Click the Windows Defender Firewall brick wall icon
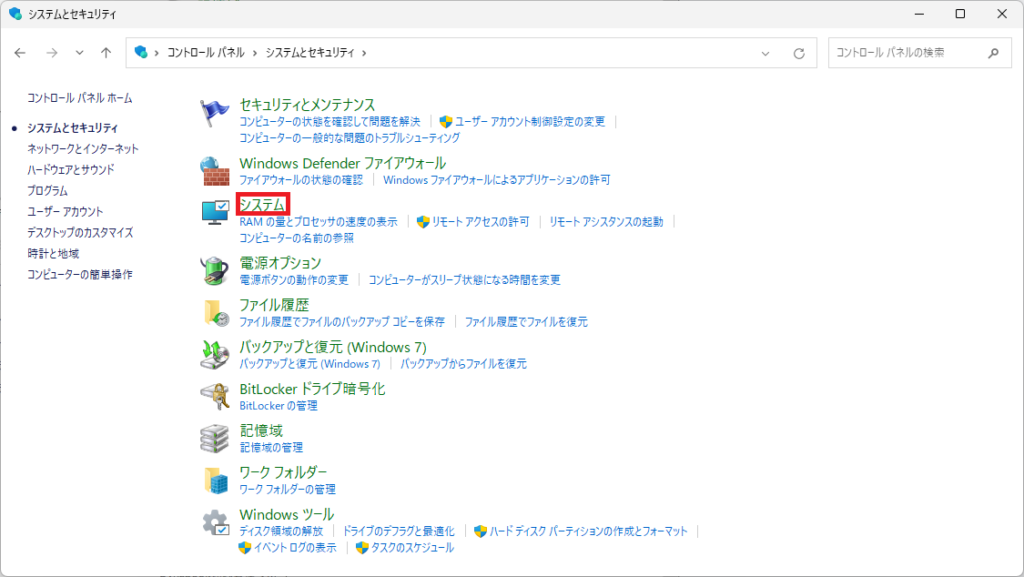This screenshot has width=1024, height=577. pyautogui.click(x=214, y=172)
